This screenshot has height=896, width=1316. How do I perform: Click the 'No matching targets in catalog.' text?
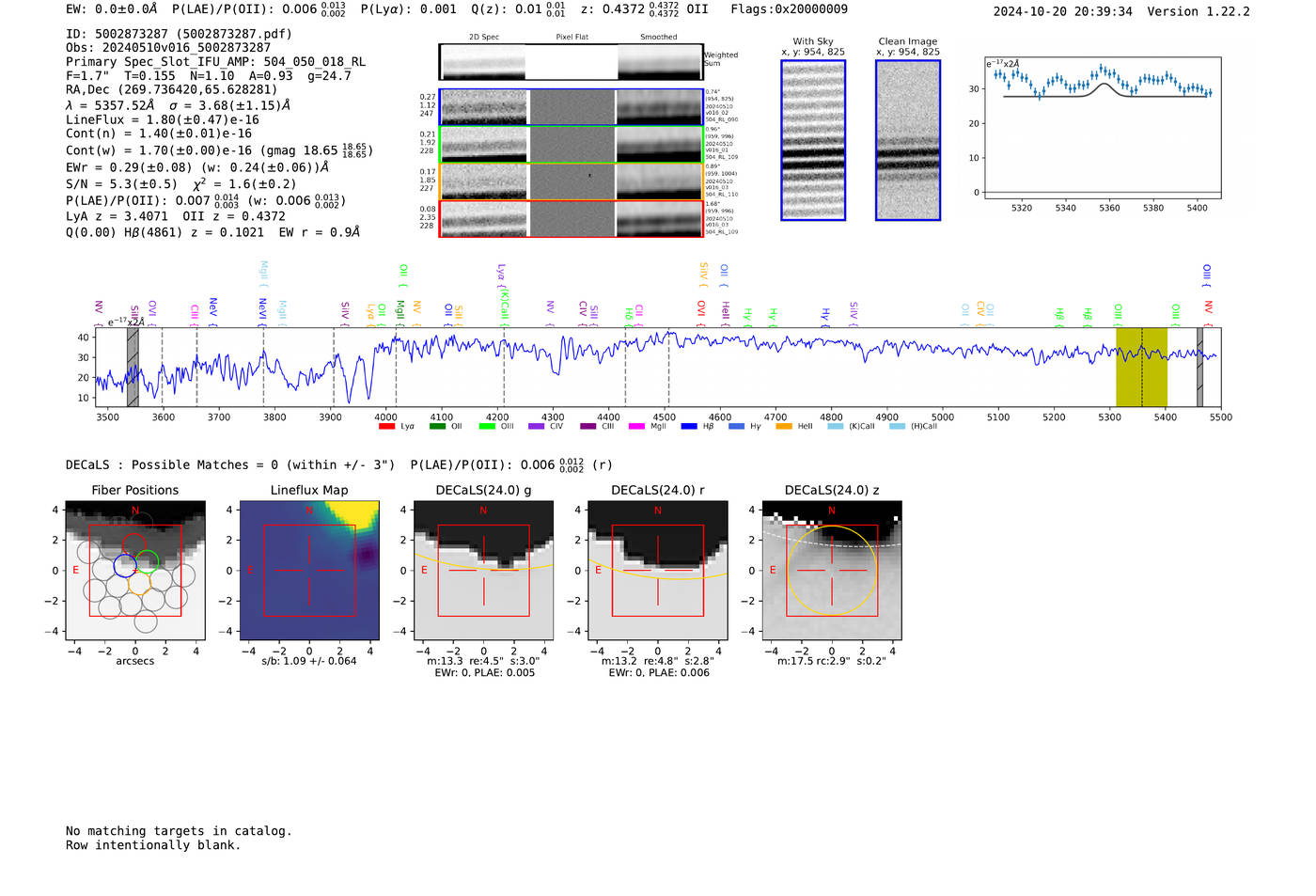click(x=179, y=830)
